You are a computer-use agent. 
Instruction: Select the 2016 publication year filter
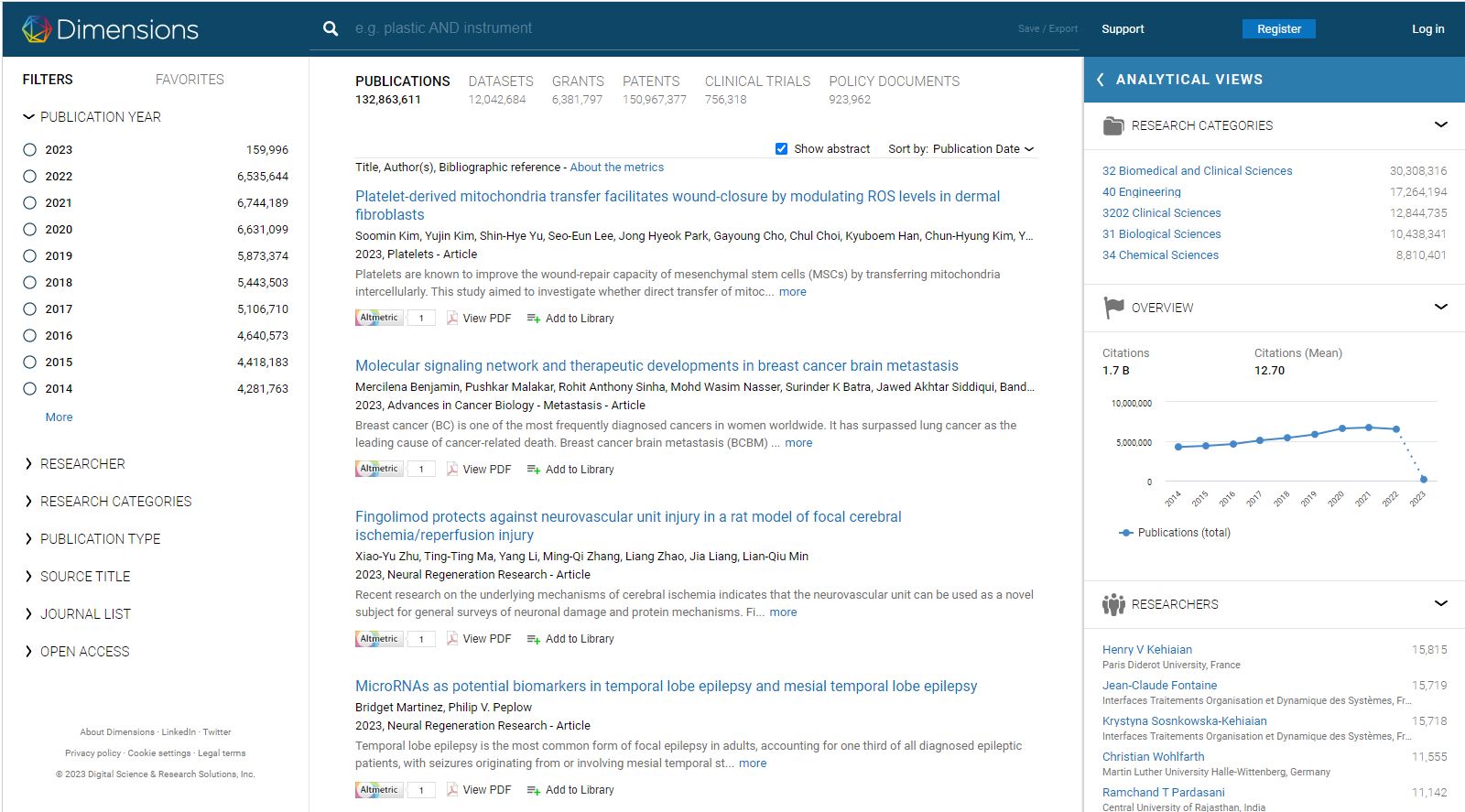click(x=29, y=335)
